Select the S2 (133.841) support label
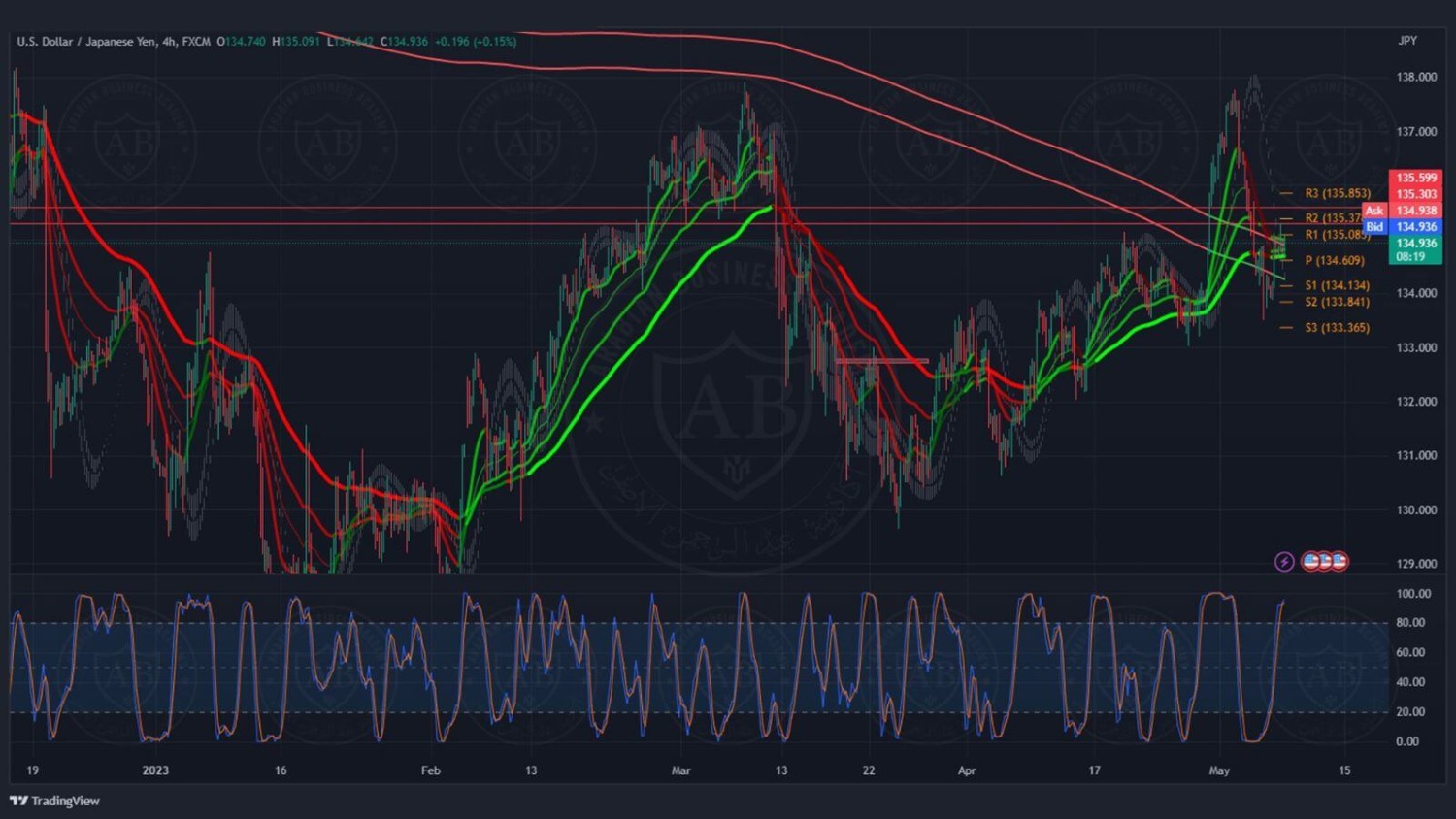The height and width of the screenshot is (819, 1456). coord(1338,302)
